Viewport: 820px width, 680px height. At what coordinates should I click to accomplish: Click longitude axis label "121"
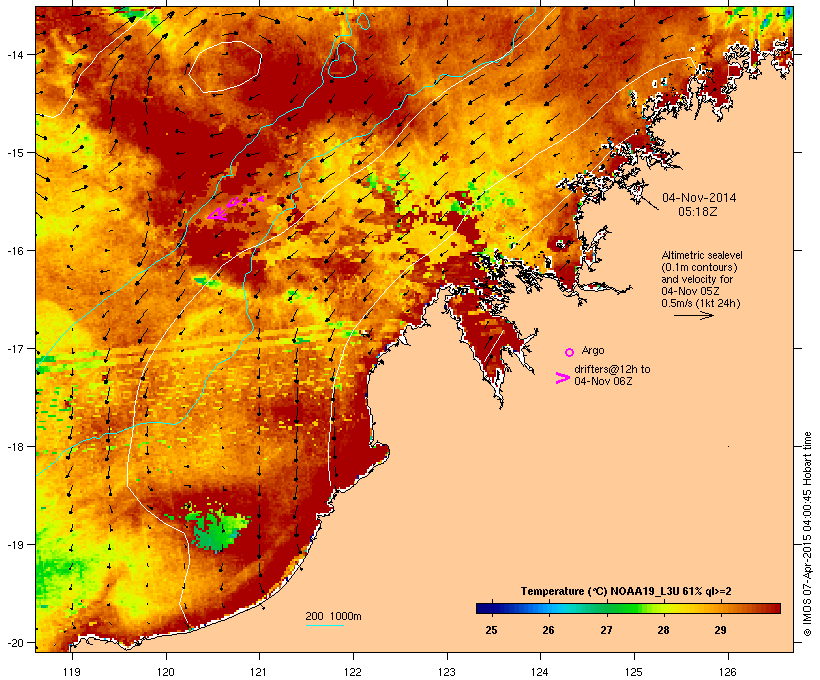coord(259,672)
